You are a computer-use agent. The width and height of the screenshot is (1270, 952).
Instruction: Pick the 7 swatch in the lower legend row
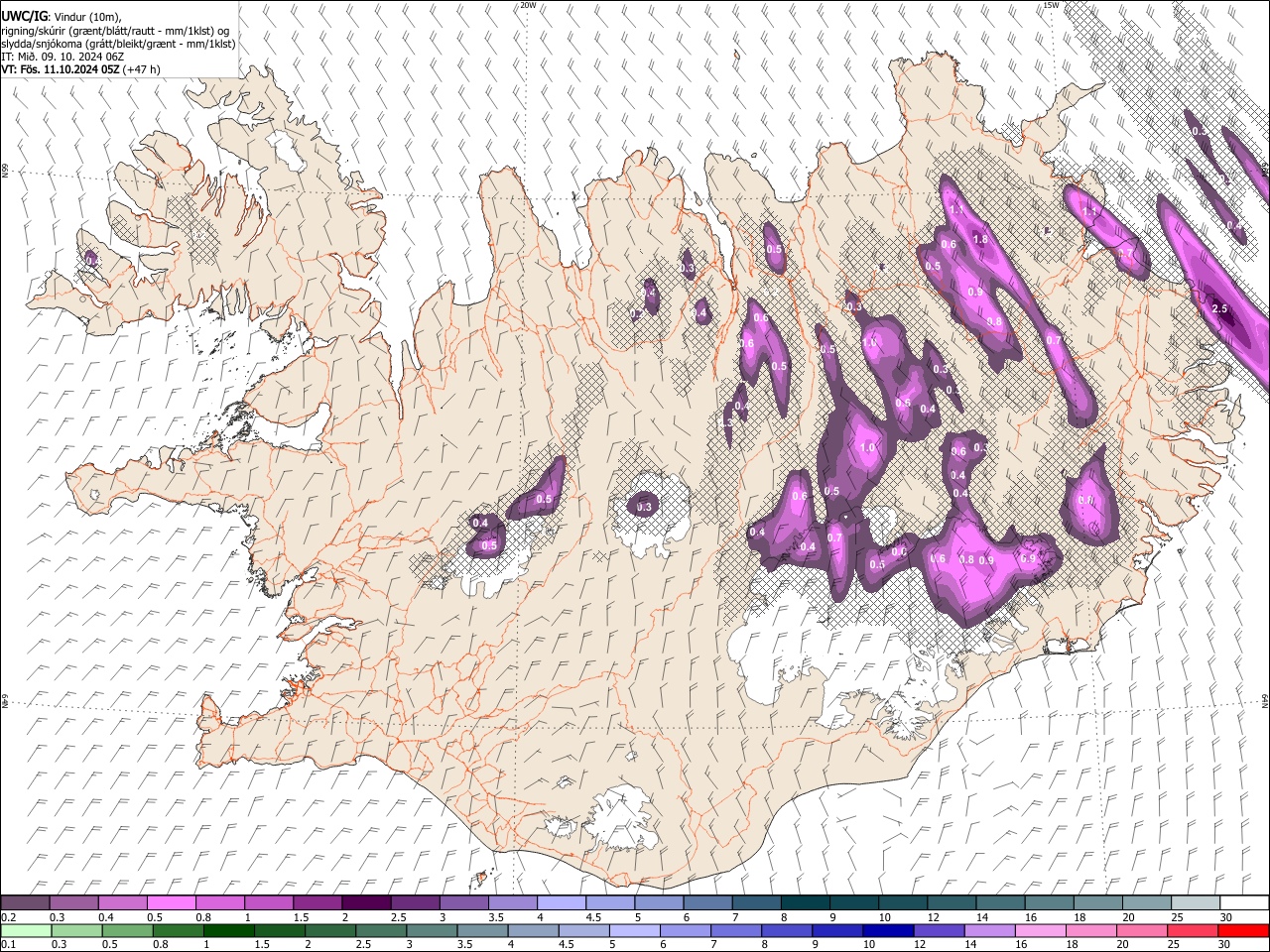click(735, 930)
